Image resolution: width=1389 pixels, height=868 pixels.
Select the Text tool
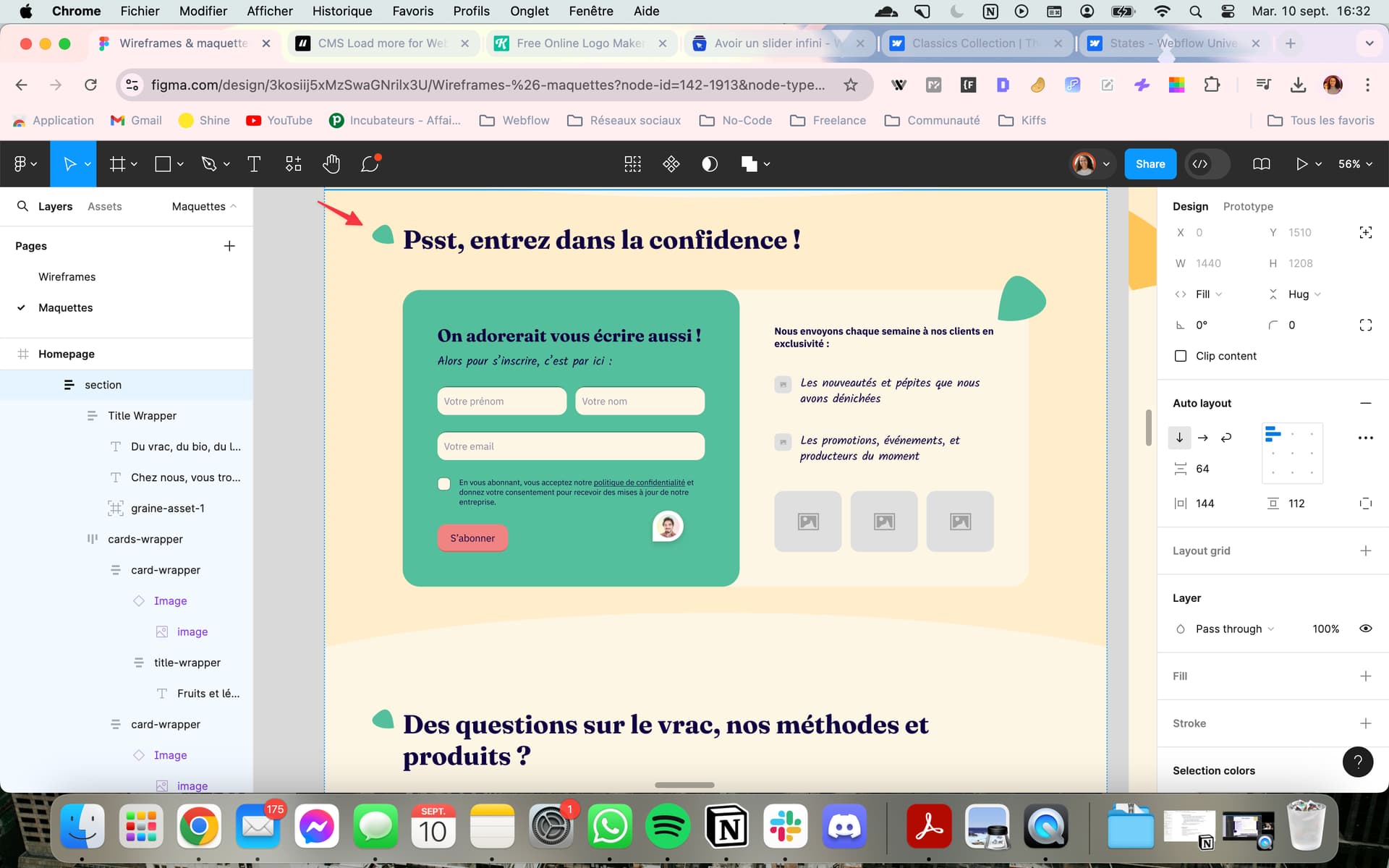[x=254, y=164]
